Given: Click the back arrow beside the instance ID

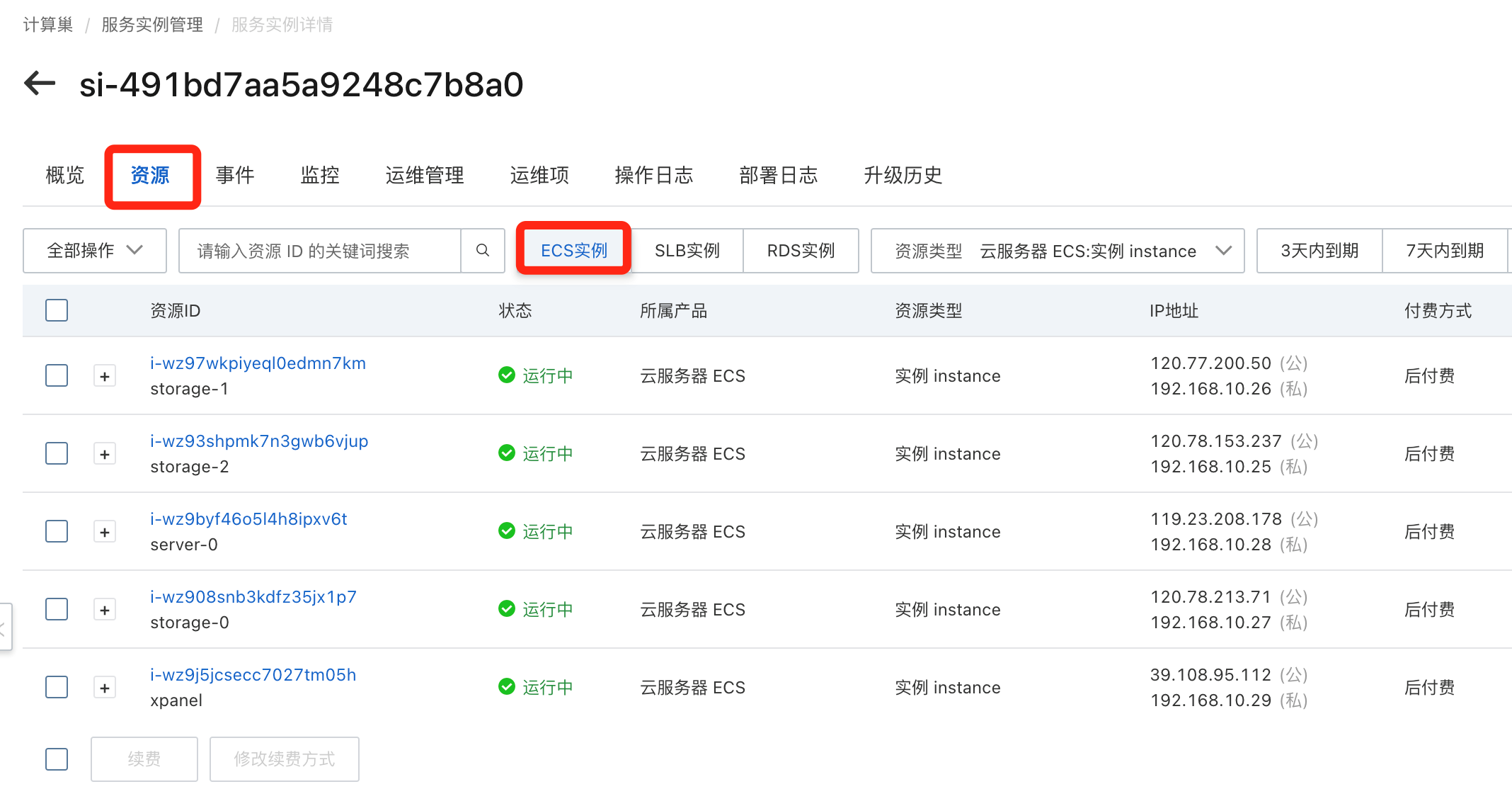Looking at the screenshot, I should 40,84.
